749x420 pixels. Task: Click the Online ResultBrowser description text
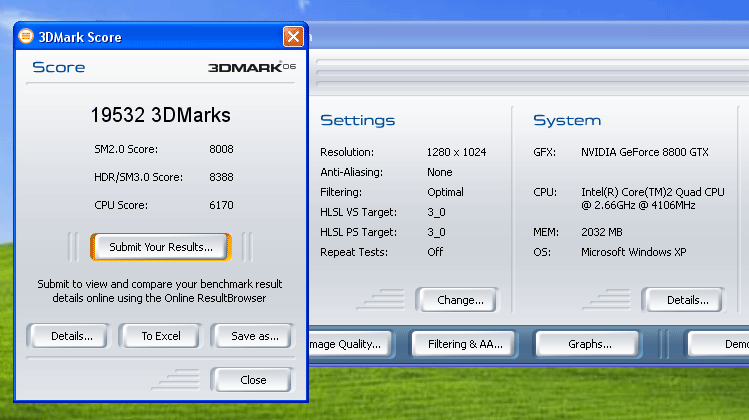(160, 291)
